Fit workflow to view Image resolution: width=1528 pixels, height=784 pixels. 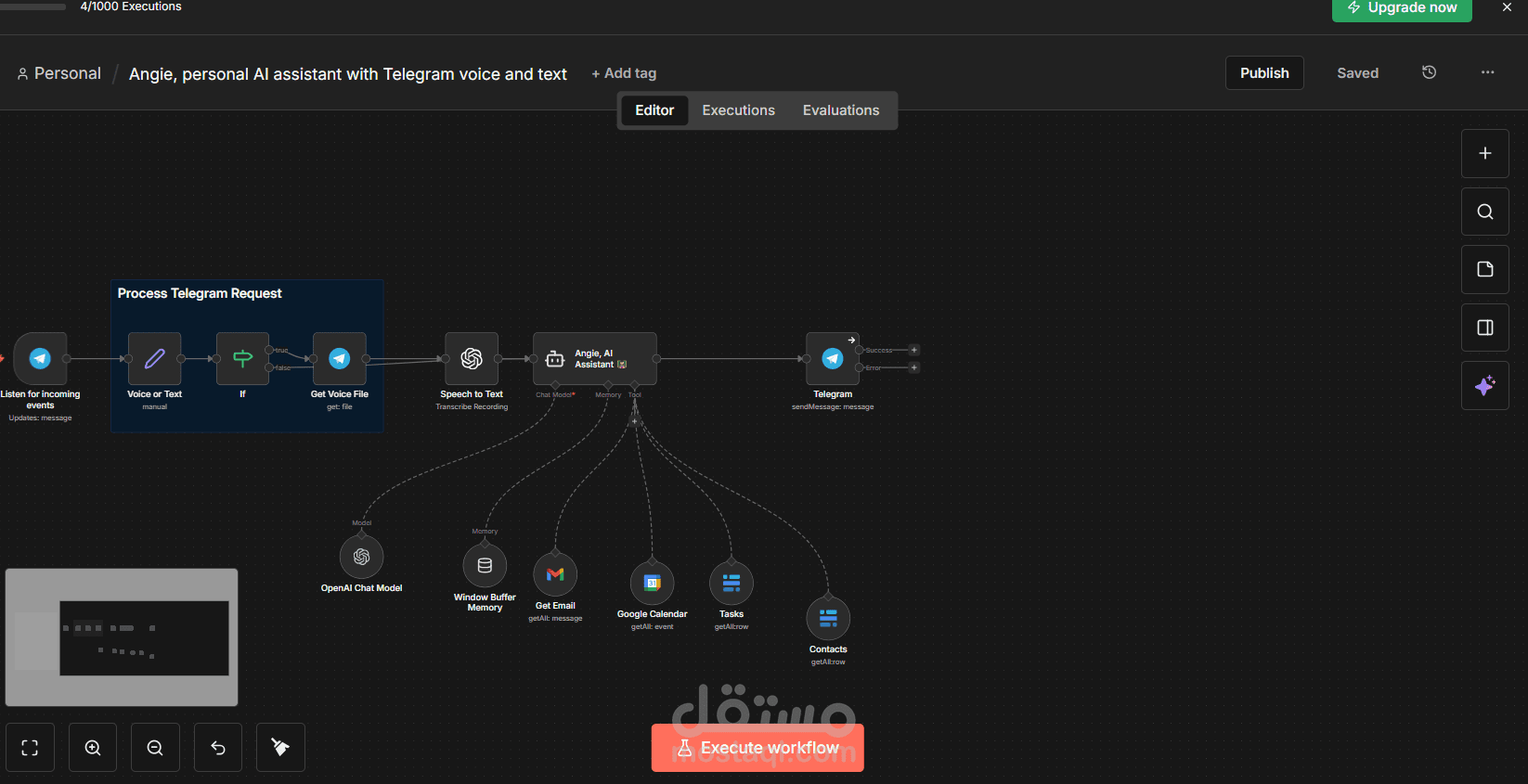[x=30, y=748]
